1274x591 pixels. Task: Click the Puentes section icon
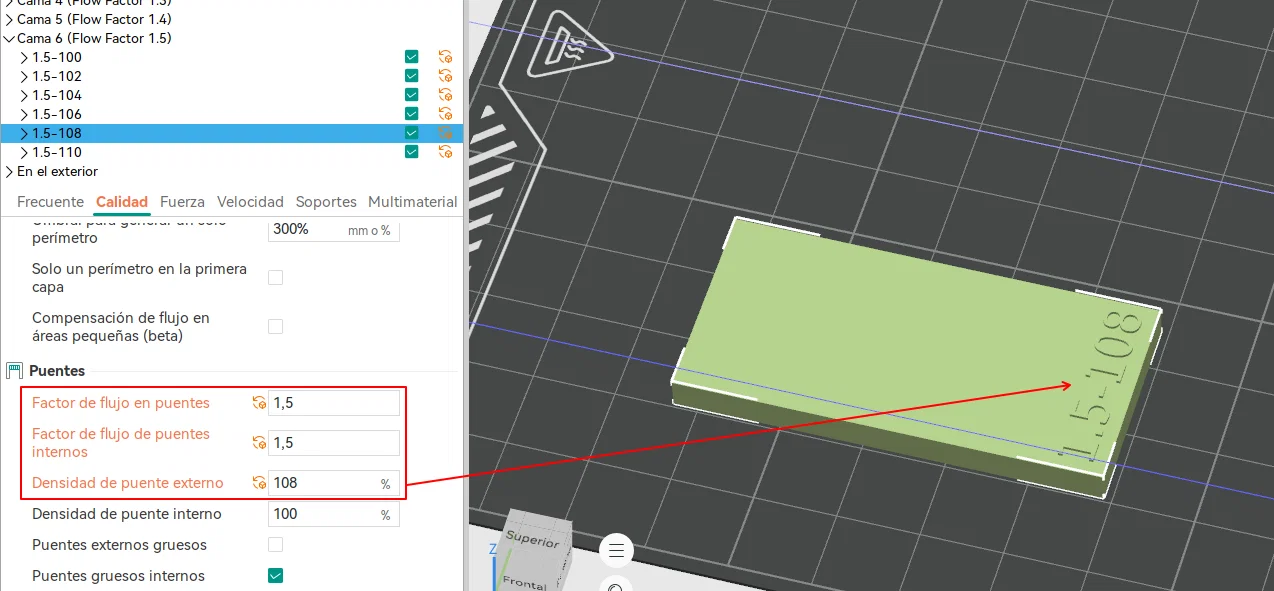pyautogui.click(x=14, y=371)
